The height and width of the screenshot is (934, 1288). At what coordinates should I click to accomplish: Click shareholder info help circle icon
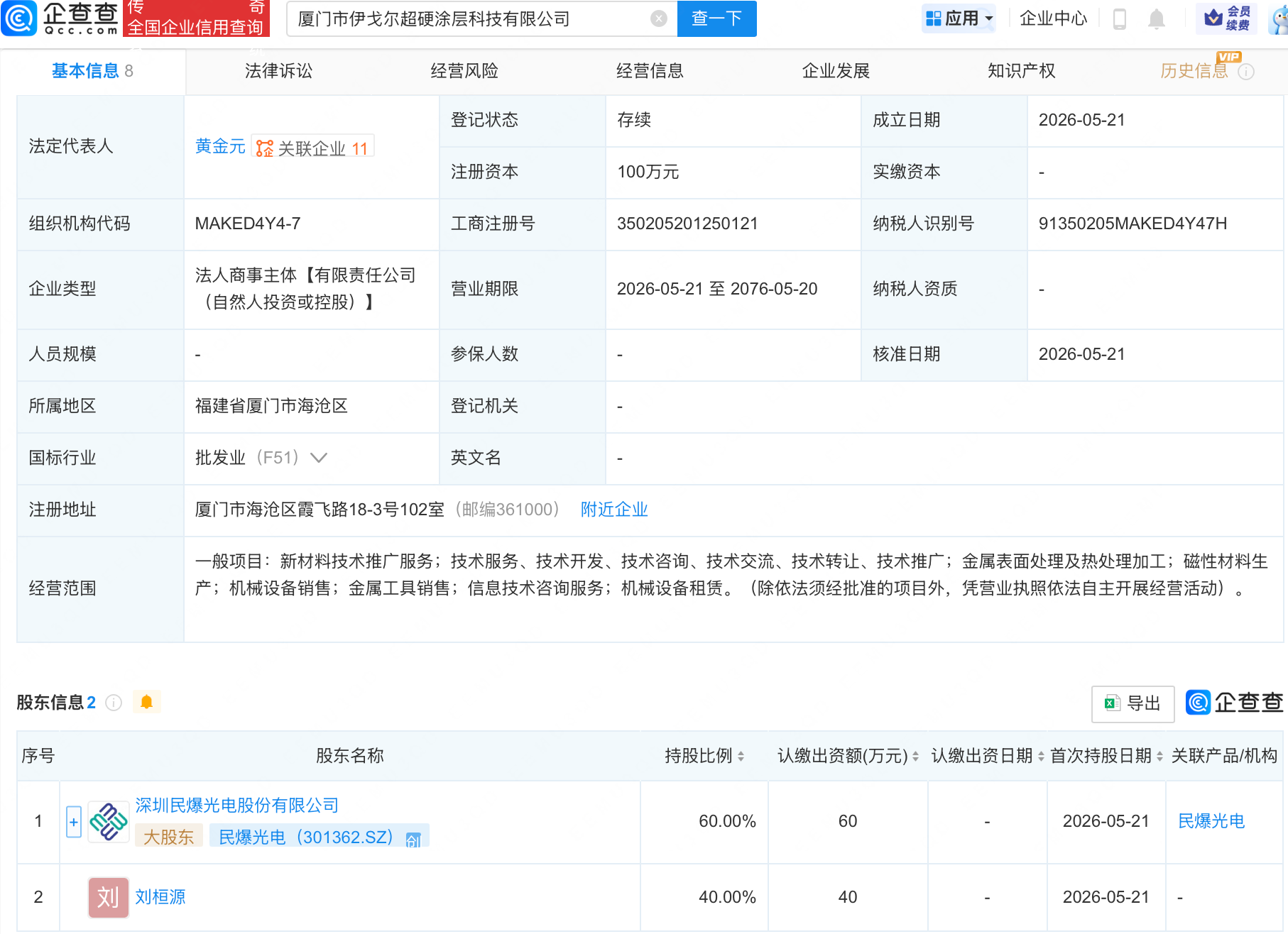pyautogui.click(x=114, y=703)
